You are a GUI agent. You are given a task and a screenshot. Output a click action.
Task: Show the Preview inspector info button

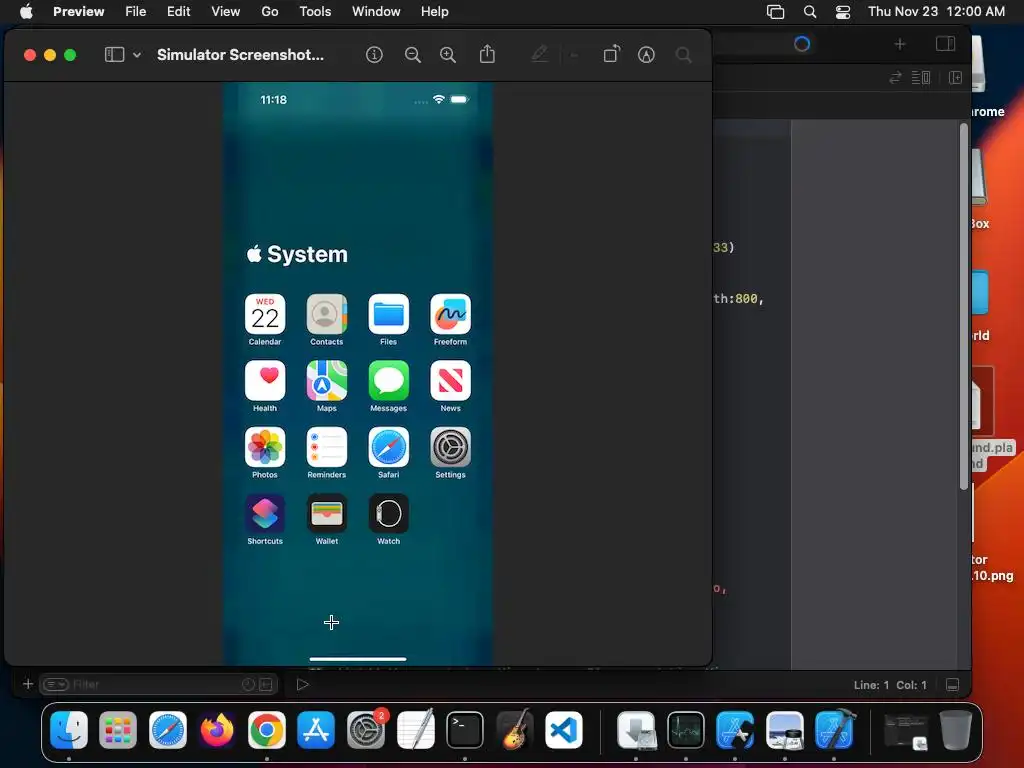click(374, 55)
